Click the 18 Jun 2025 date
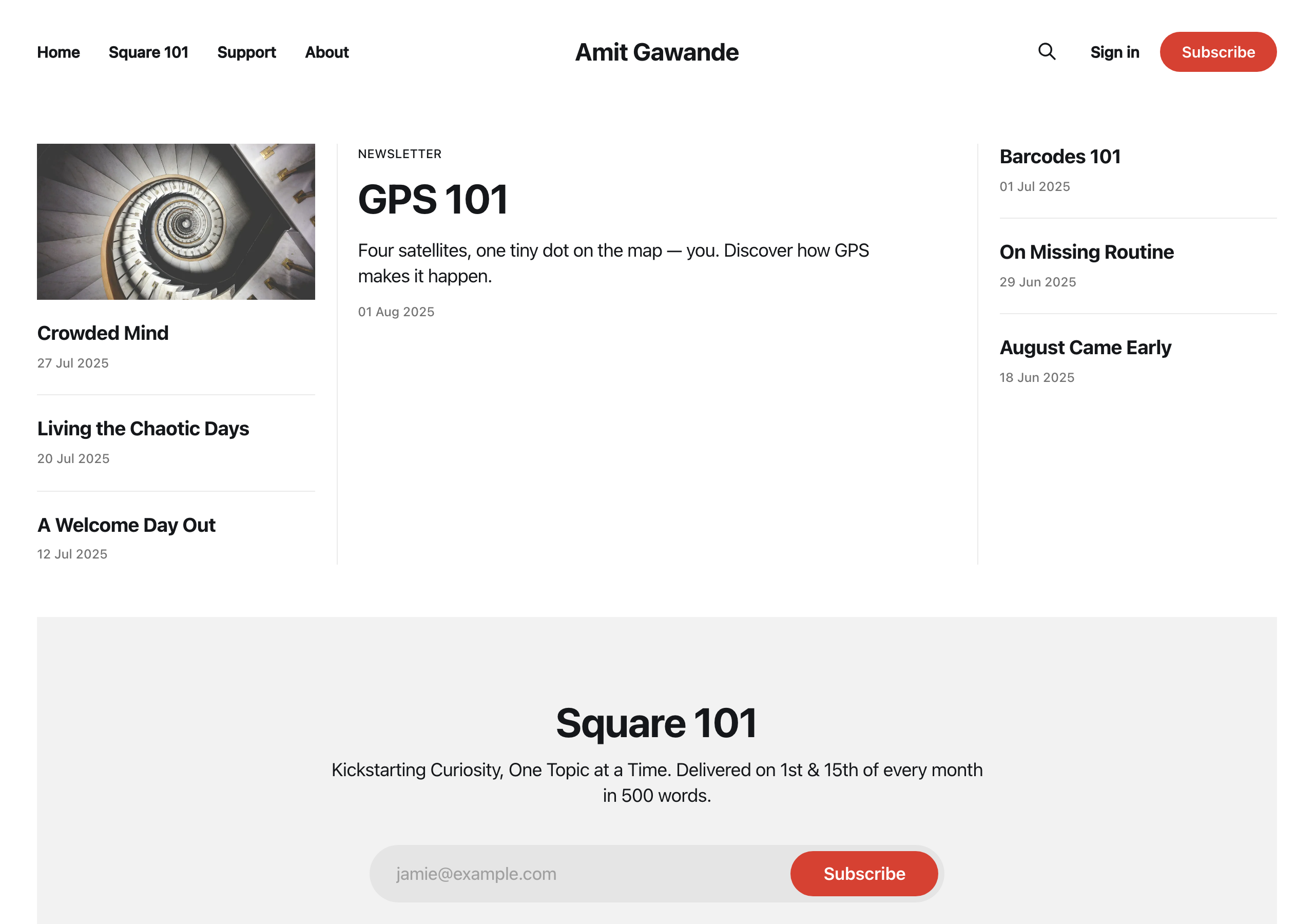The height and width of the screenshot is (924, 1314). click(x=1037, y=378)
